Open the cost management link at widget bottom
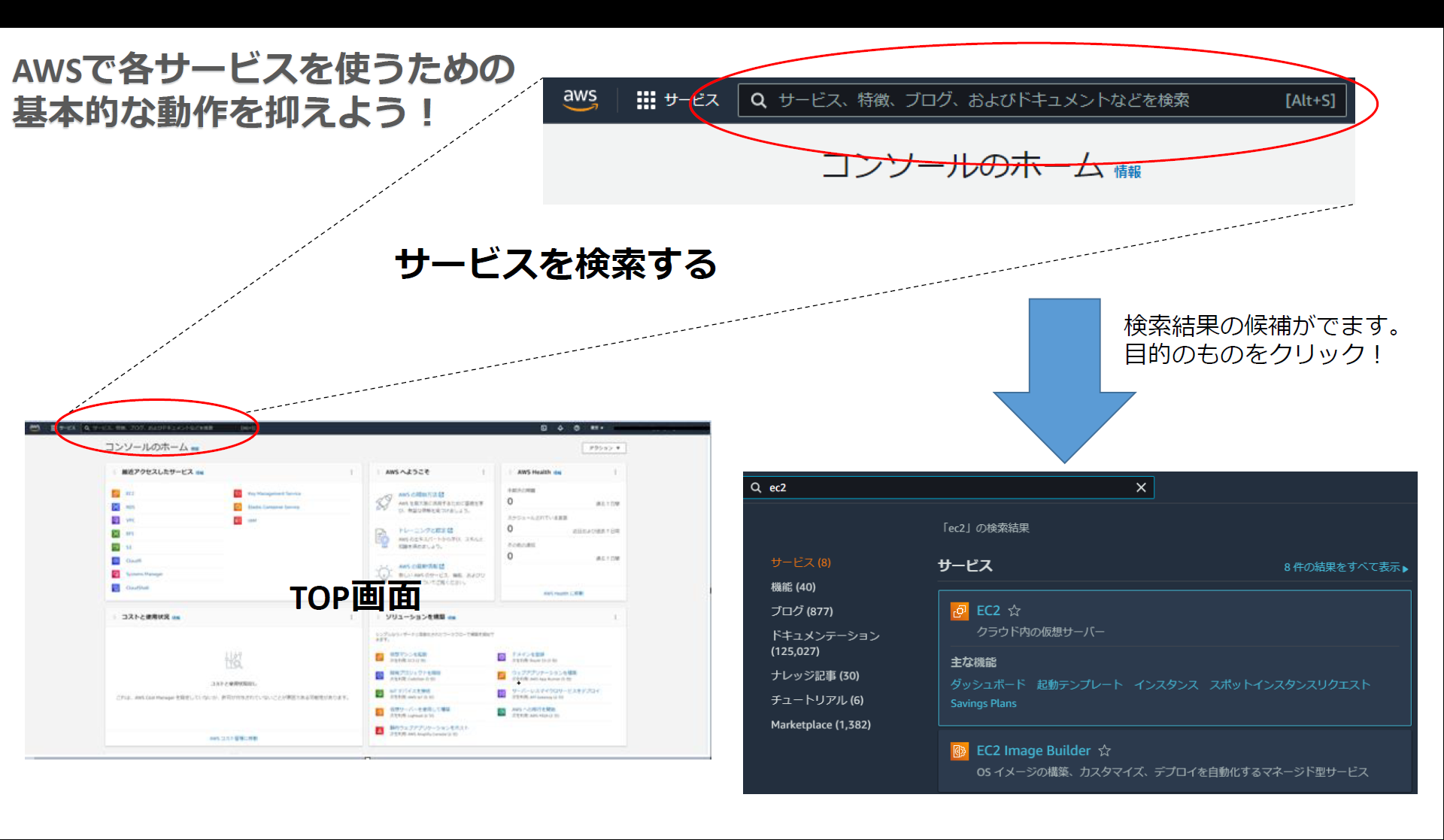The image size is (1444, 840). tap(234, 738)
